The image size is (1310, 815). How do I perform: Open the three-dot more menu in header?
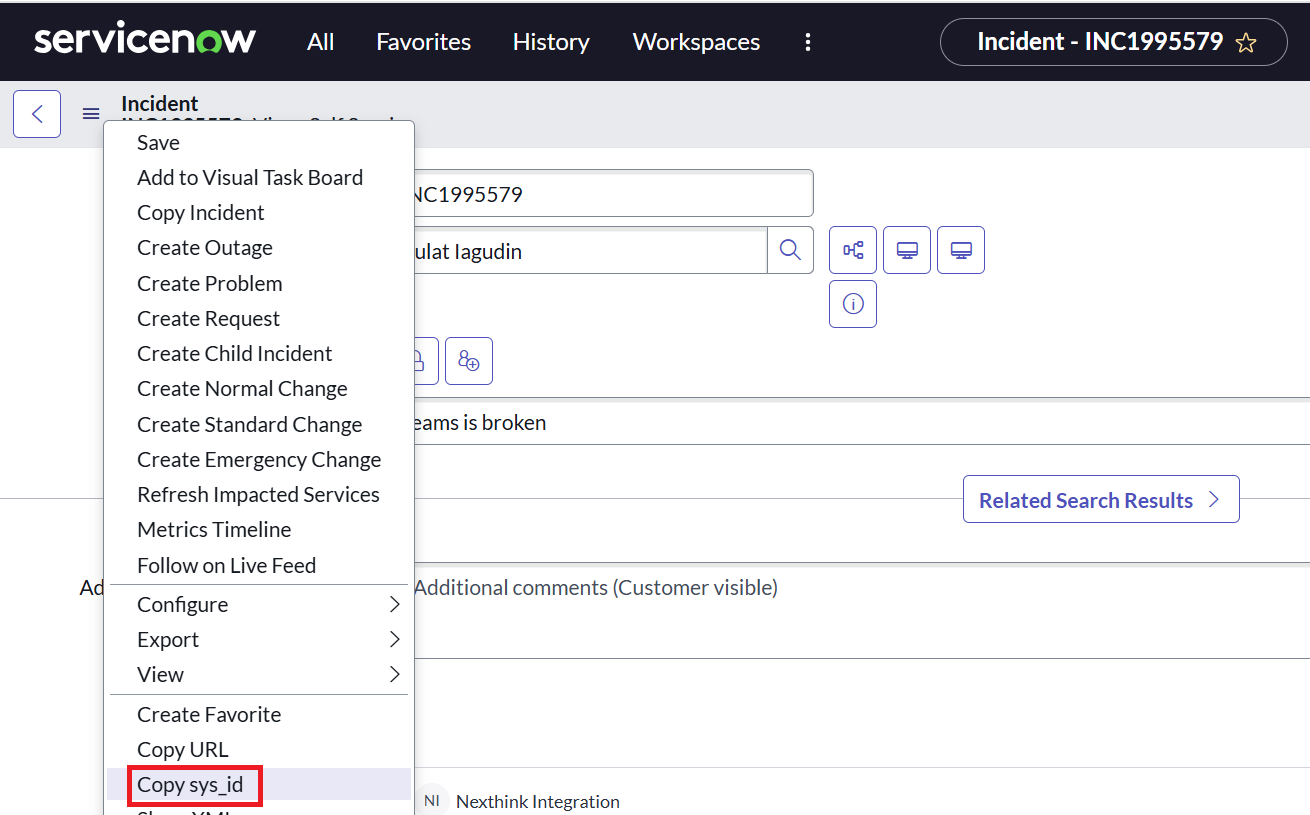(x=808, y=42)
